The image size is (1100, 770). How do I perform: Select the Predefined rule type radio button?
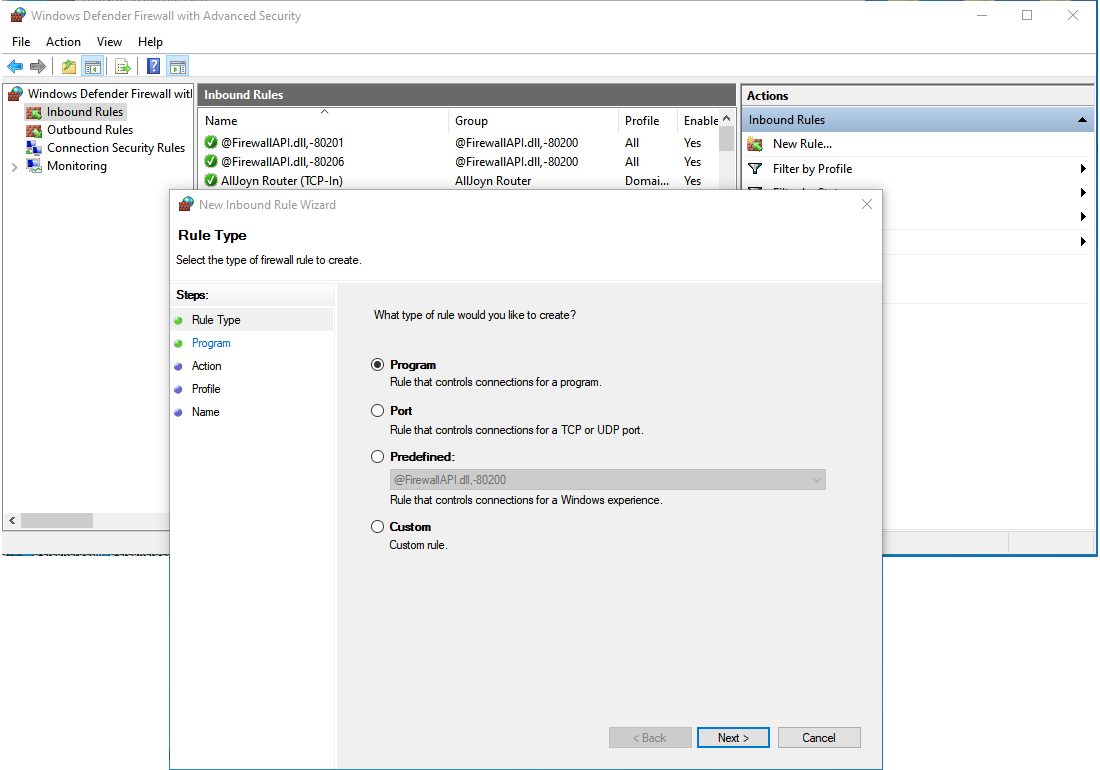pos(377,457)
